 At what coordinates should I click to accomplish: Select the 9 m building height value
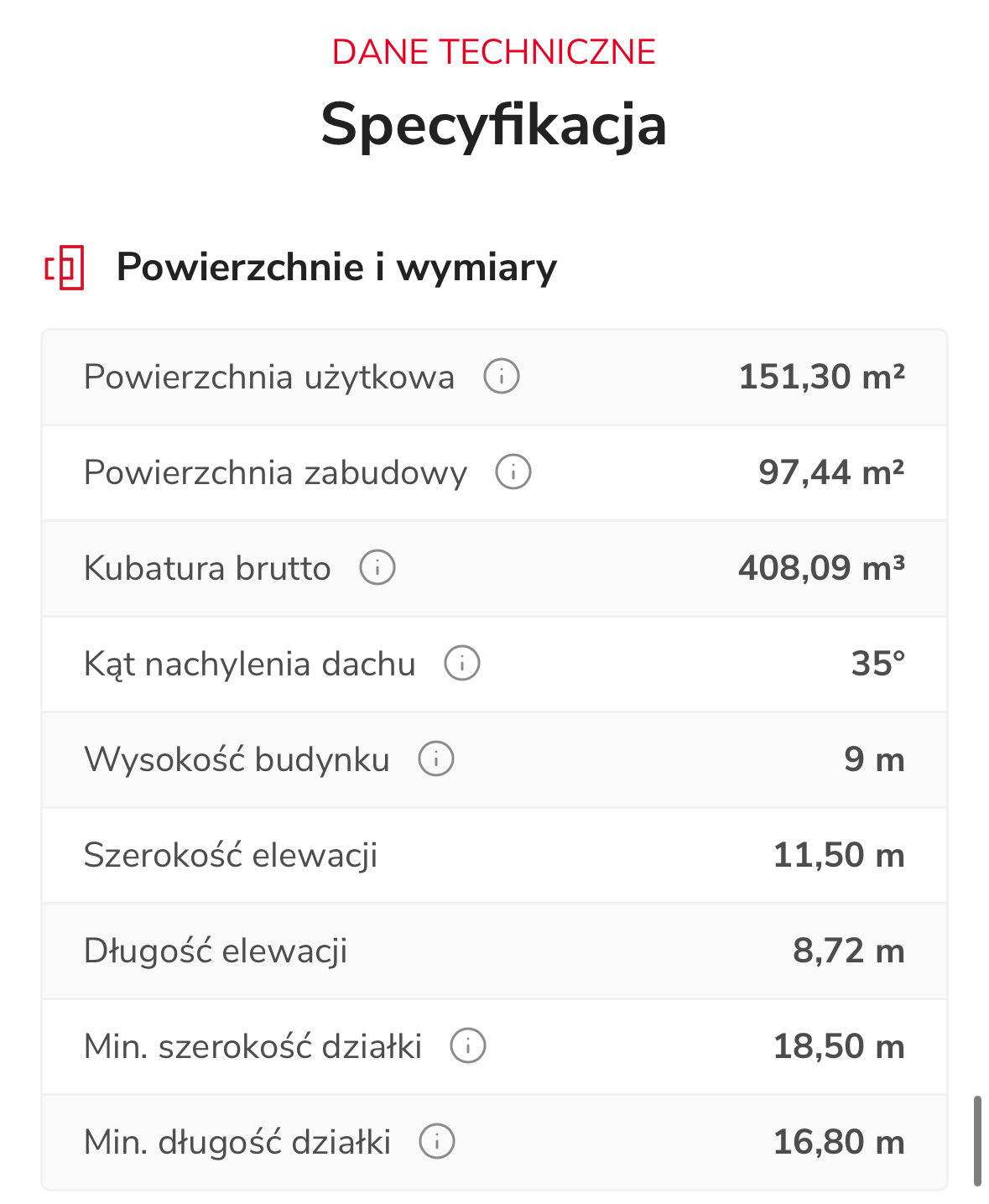tap(873, 759)
